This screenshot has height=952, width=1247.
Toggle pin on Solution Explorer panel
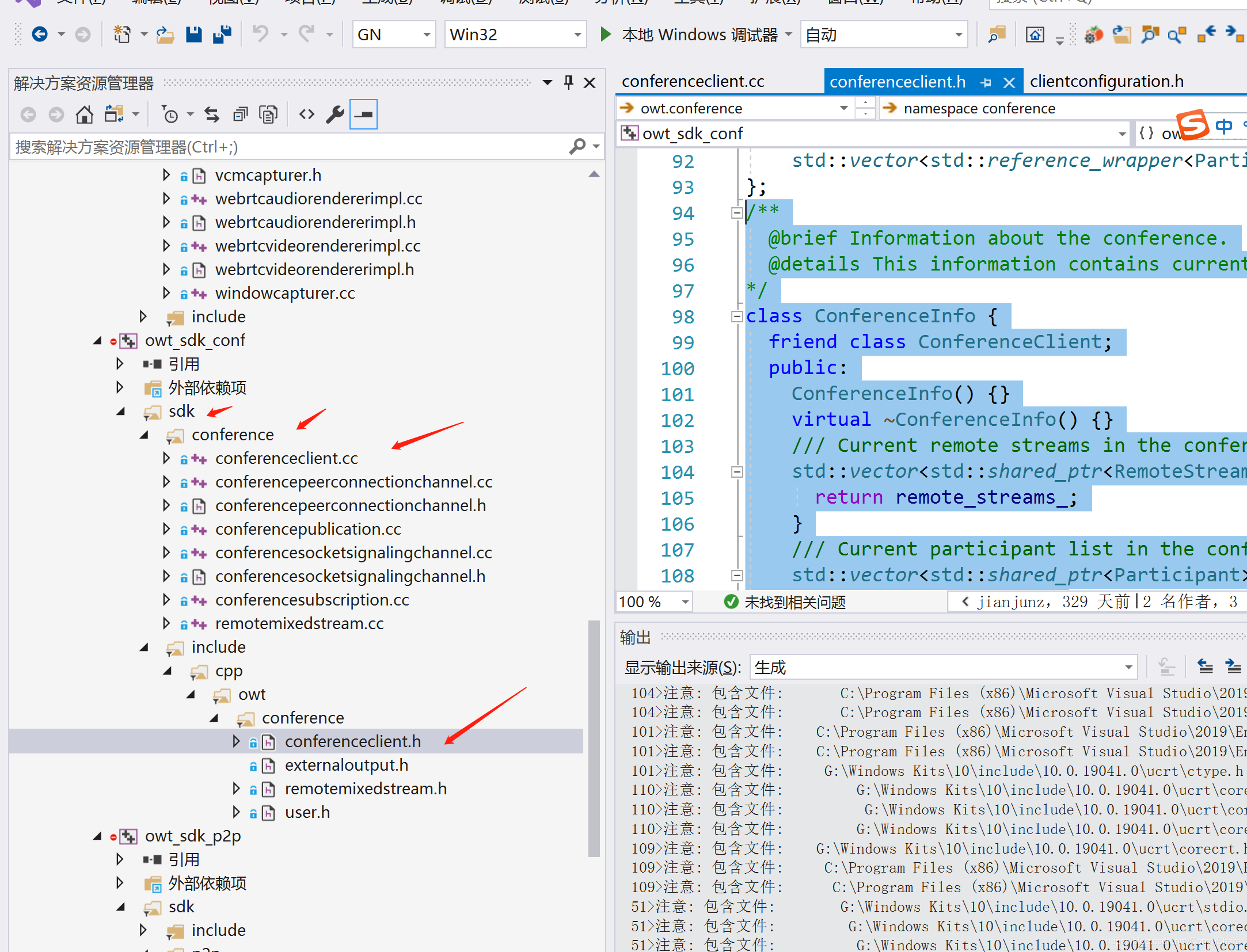pos(569,83)
